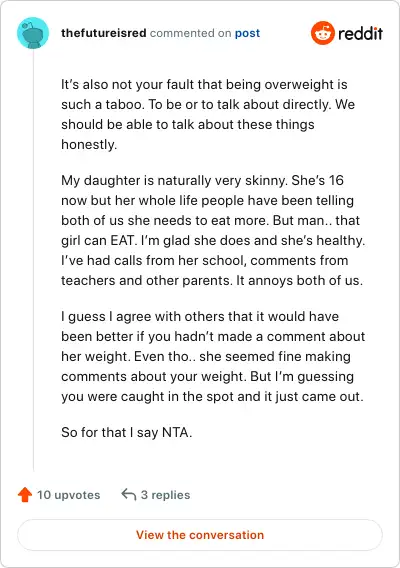
Task: Select the "10 upvotes" count label
Action: pos(68,495)
